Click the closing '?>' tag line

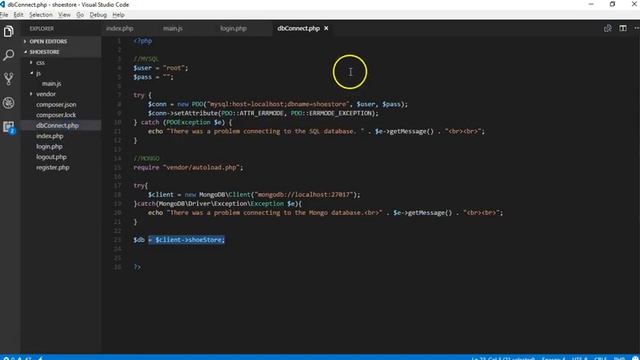(137, 267)
